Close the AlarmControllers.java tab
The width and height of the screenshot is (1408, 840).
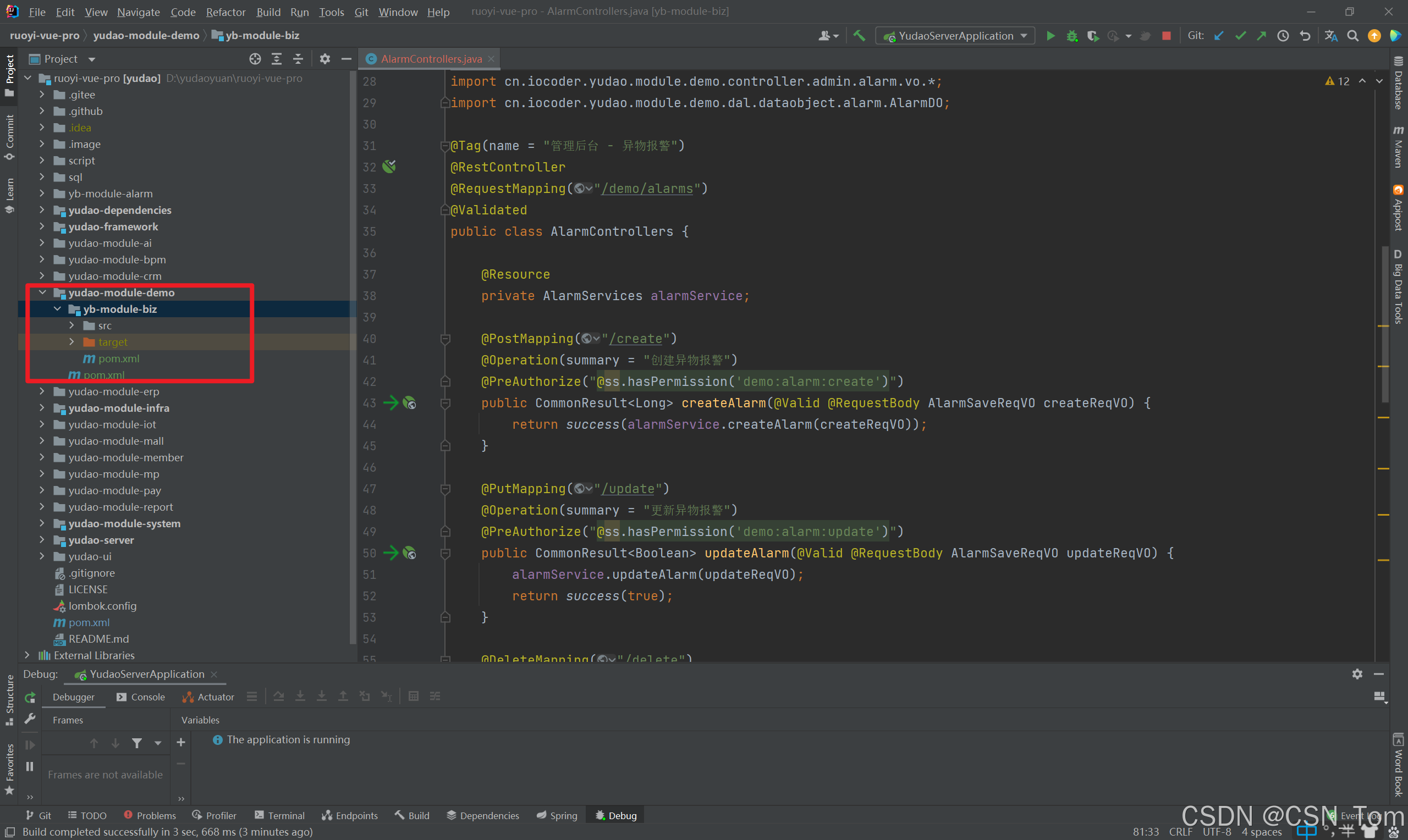(491, 59)
